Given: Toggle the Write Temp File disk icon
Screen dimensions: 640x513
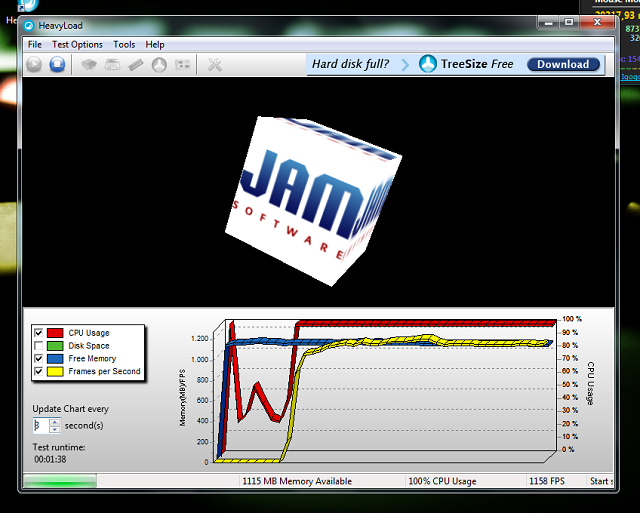Looking at the screenshot, I should 112,64.
